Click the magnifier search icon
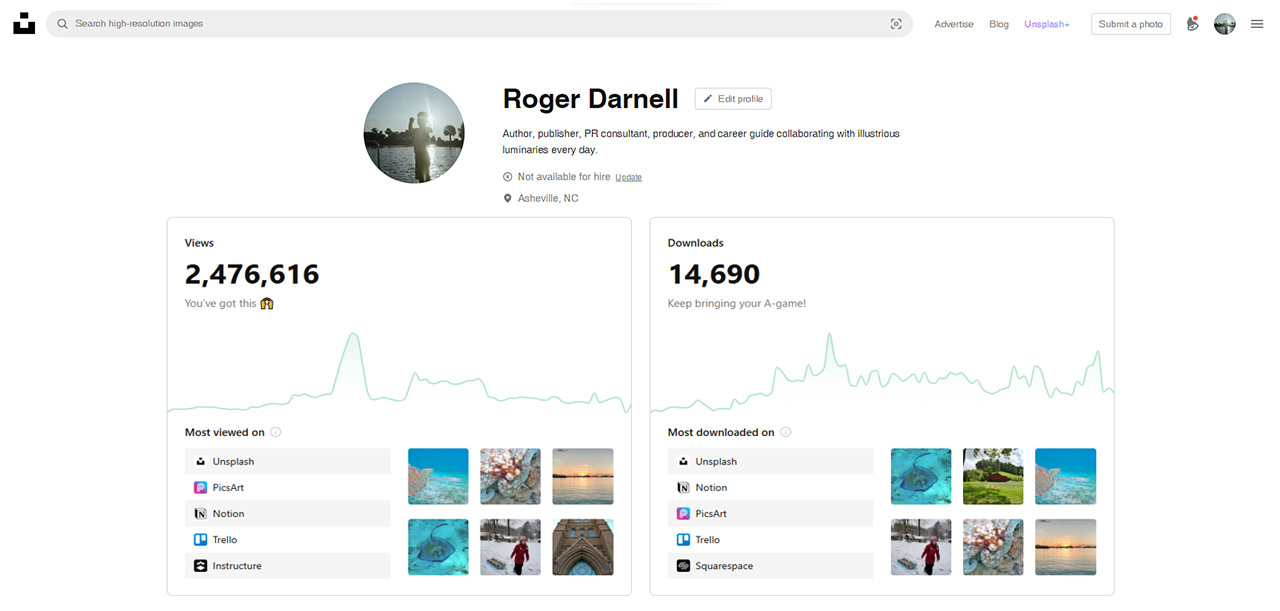The height and width of the screenshot is (611, 1280). pos(63,24)
